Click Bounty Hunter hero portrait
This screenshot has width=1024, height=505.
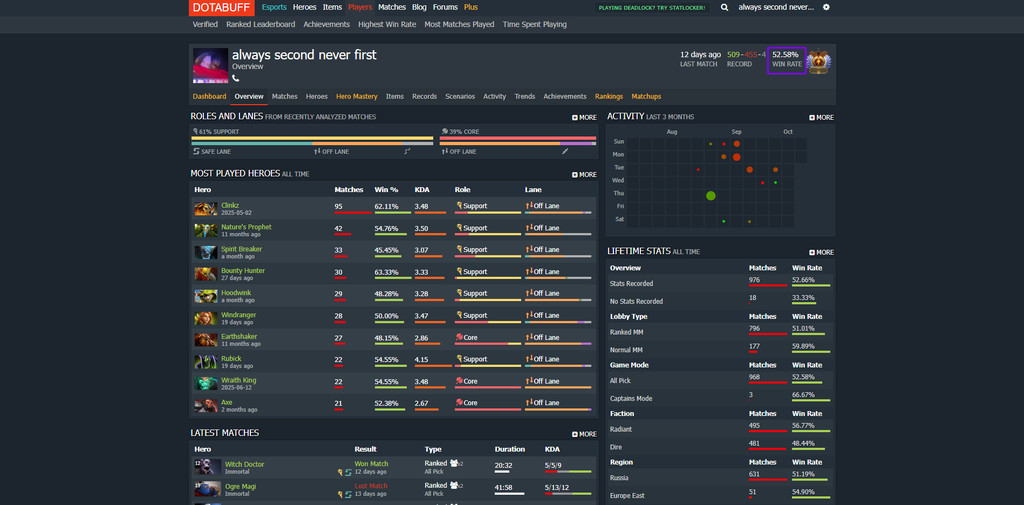tap(206, 274)
